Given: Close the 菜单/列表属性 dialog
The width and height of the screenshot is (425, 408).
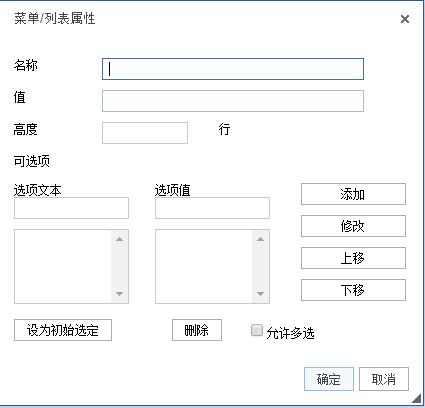Looking at the screenshot, I should pyautogui.click(x=405, y=19).
